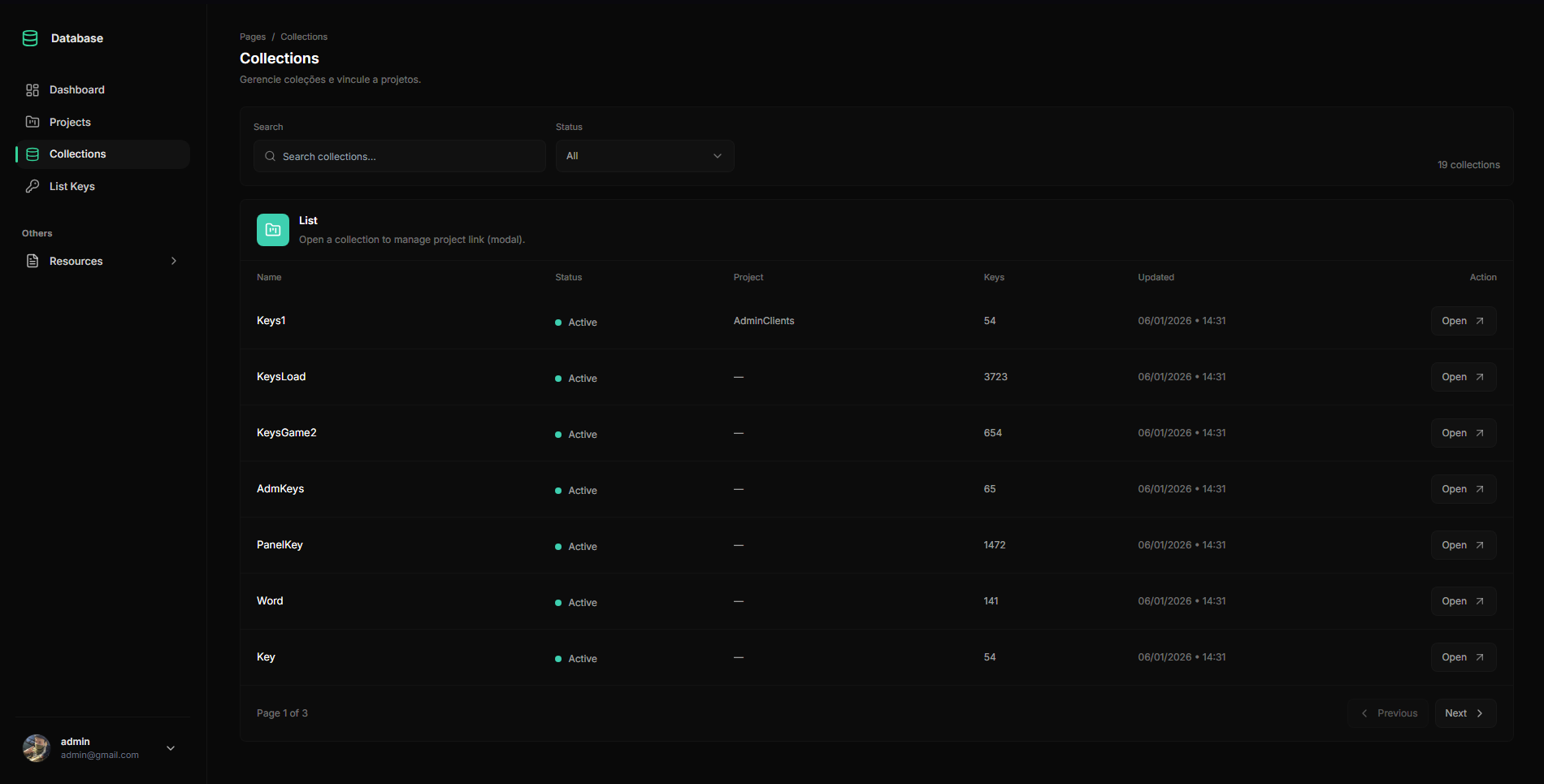
Task: Click the Dashboard grid icon in sidebar
Action: click(x=33, y=90)
